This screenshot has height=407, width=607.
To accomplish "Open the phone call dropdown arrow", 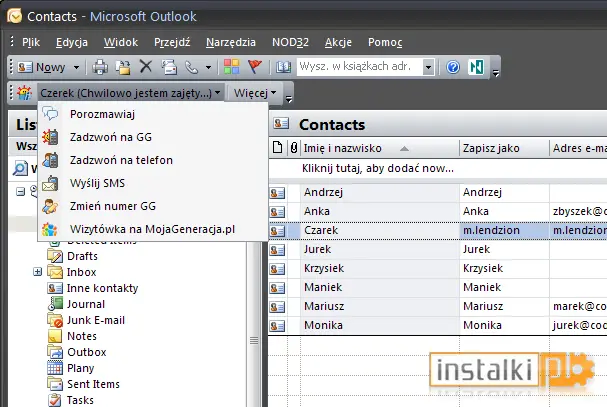I will pos(209,67).
